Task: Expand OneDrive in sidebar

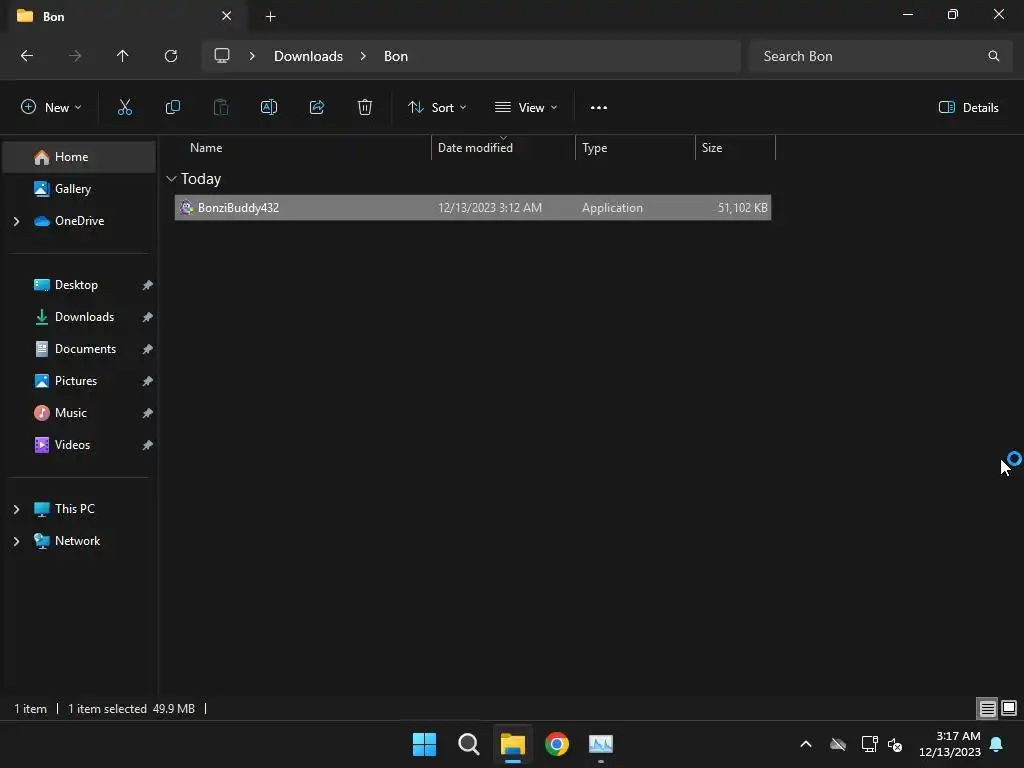Action: (16, 221)
